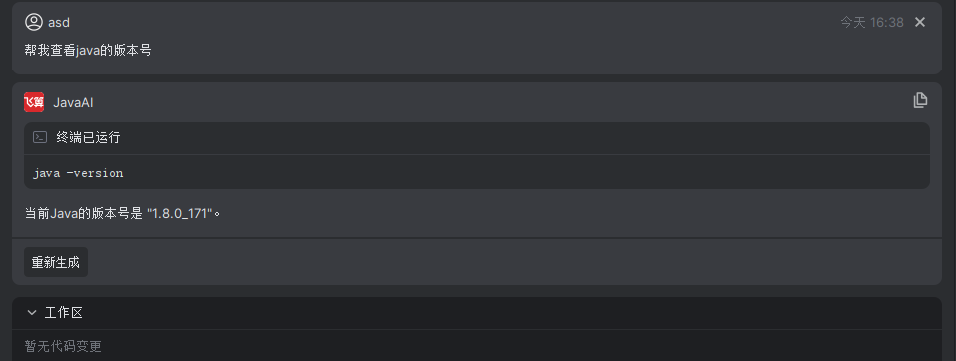Click the 终端已运行 terminal header
The image size is (956, 361).
point(477,138)
